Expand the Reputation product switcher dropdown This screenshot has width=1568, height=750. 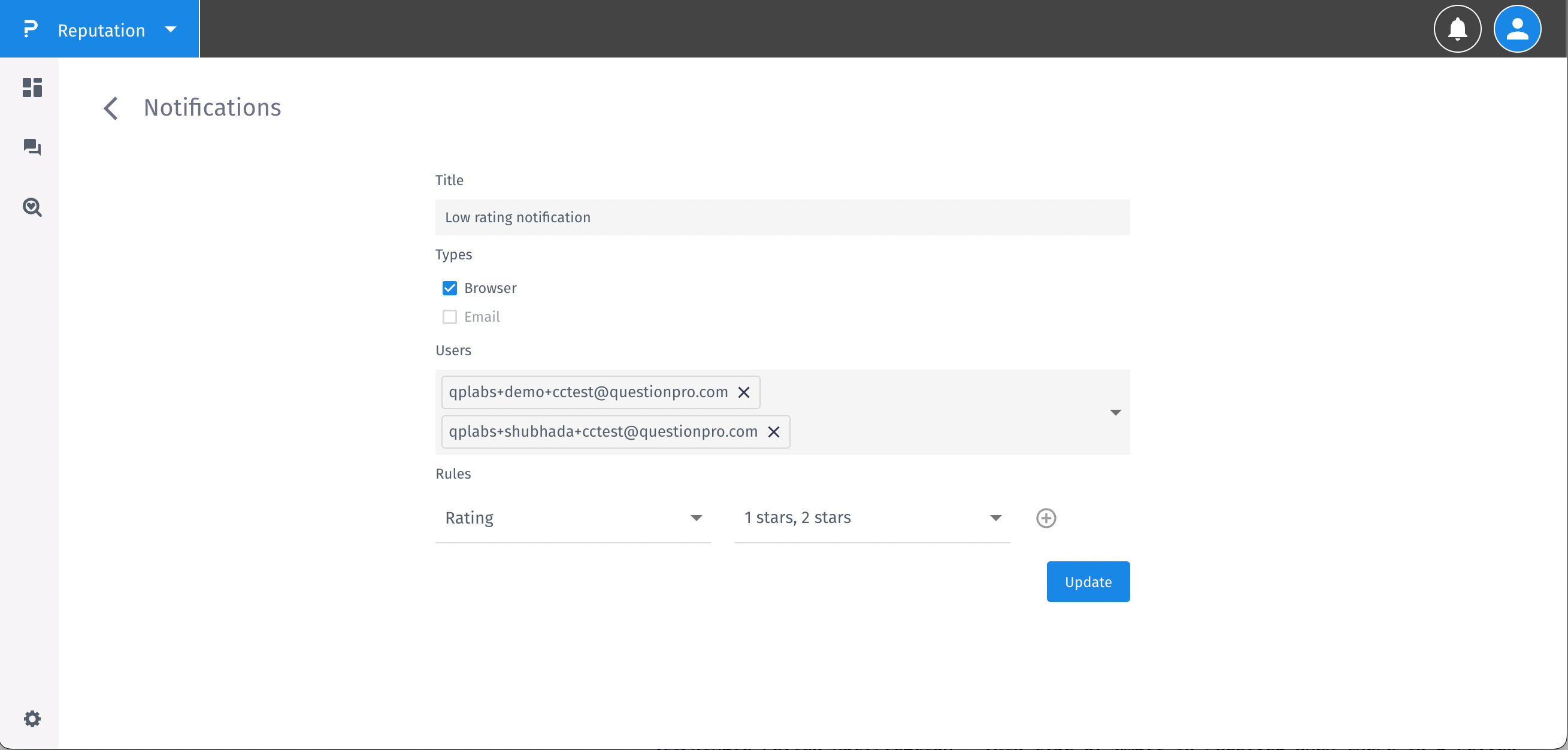(171, 29)
